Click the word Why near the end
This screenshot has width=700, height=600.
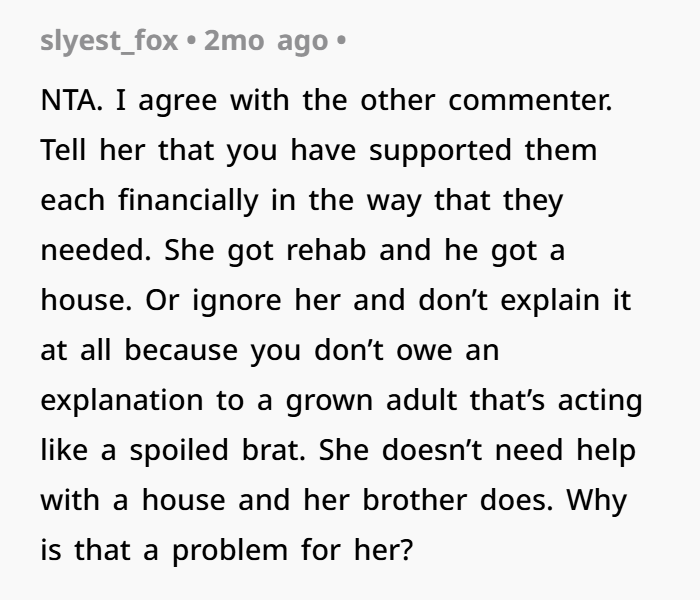597,500
